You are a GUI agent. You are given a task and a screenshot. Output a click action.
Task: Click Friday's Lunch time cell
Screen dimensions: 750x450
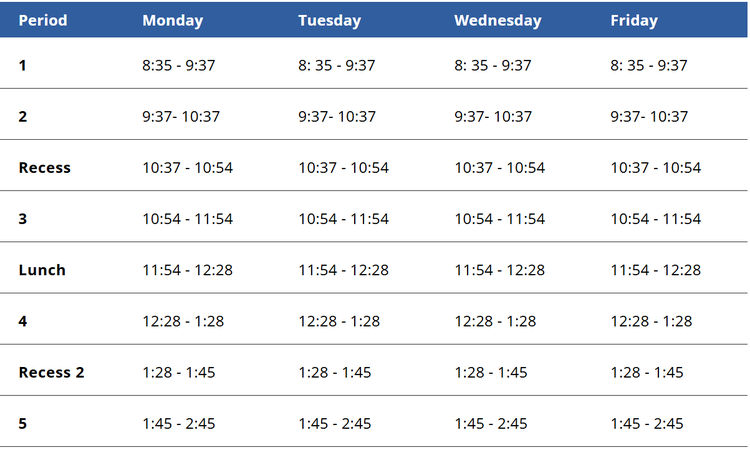(x=656, y=270)
